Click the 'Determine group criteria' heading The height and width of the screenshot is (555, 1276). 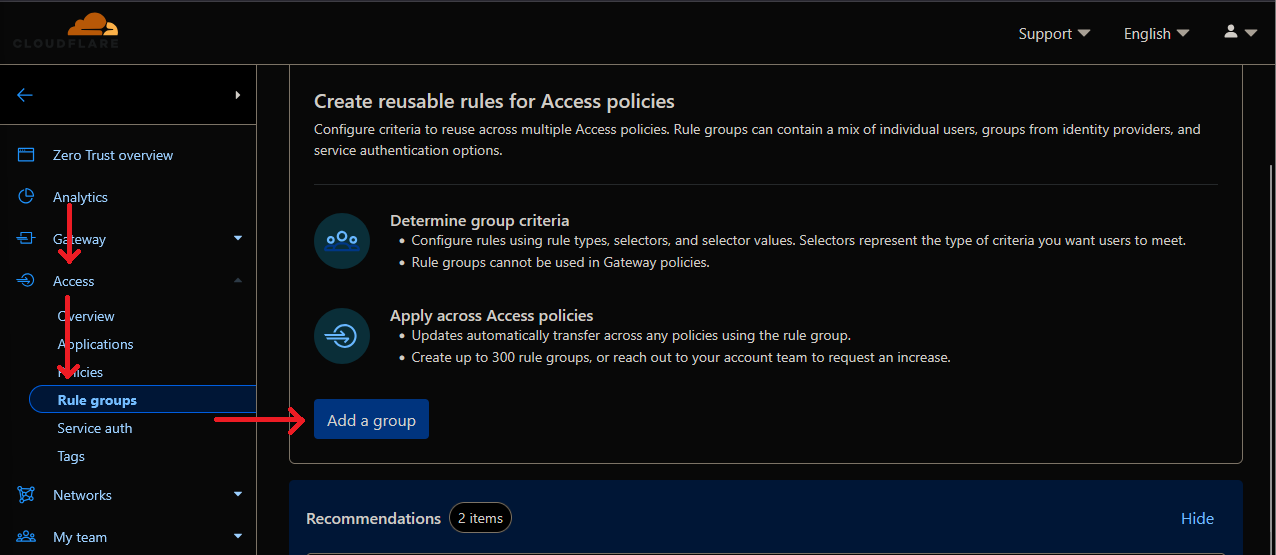(479, 220)
